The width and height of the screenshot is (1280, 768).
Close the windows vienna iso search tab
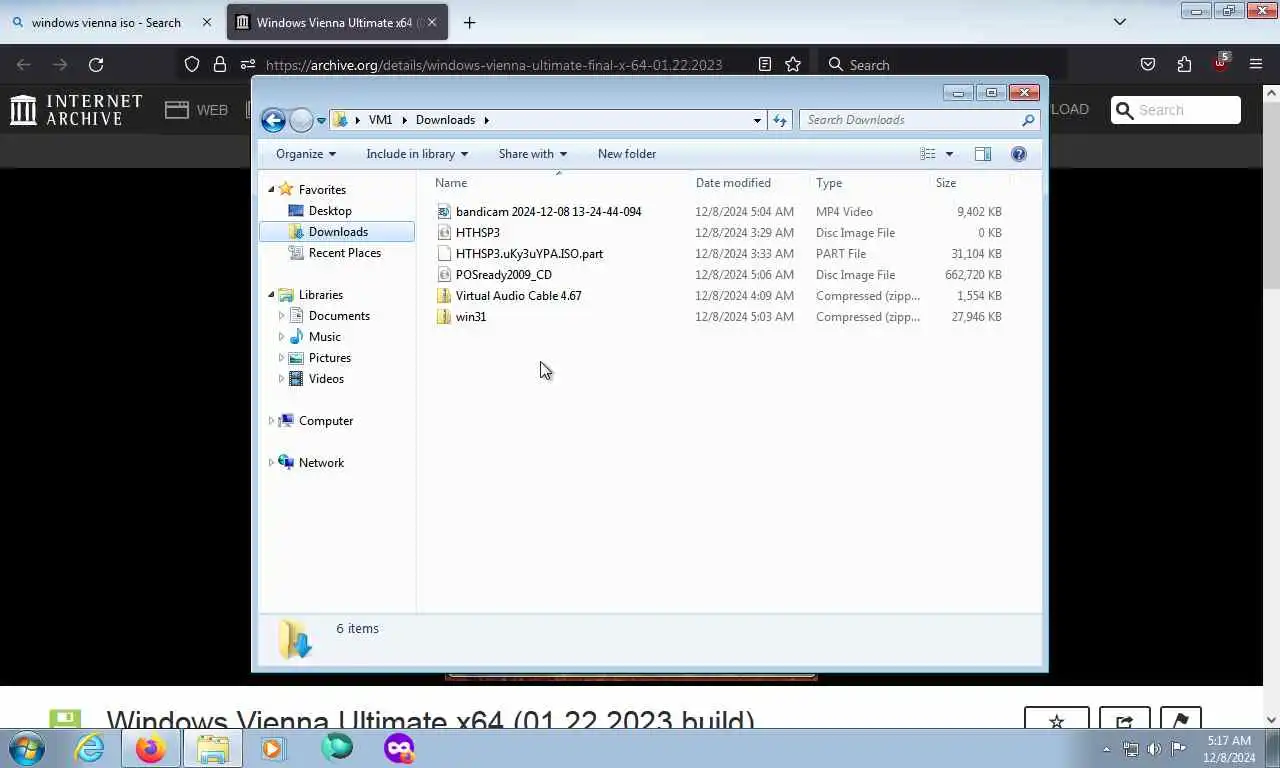206,22
